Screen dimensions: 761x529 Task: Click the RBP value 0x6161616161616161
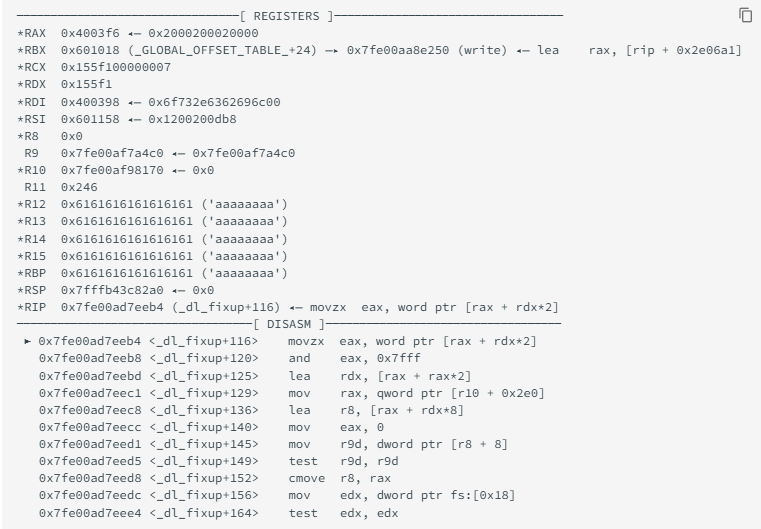tap(126, 273)
